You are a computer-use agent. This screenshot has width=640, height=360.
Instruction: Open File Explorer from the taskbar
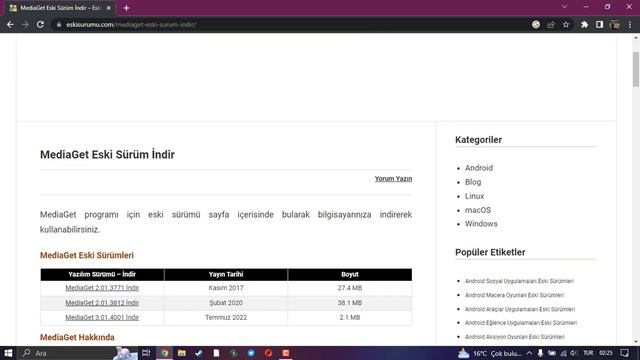point(182,353)
